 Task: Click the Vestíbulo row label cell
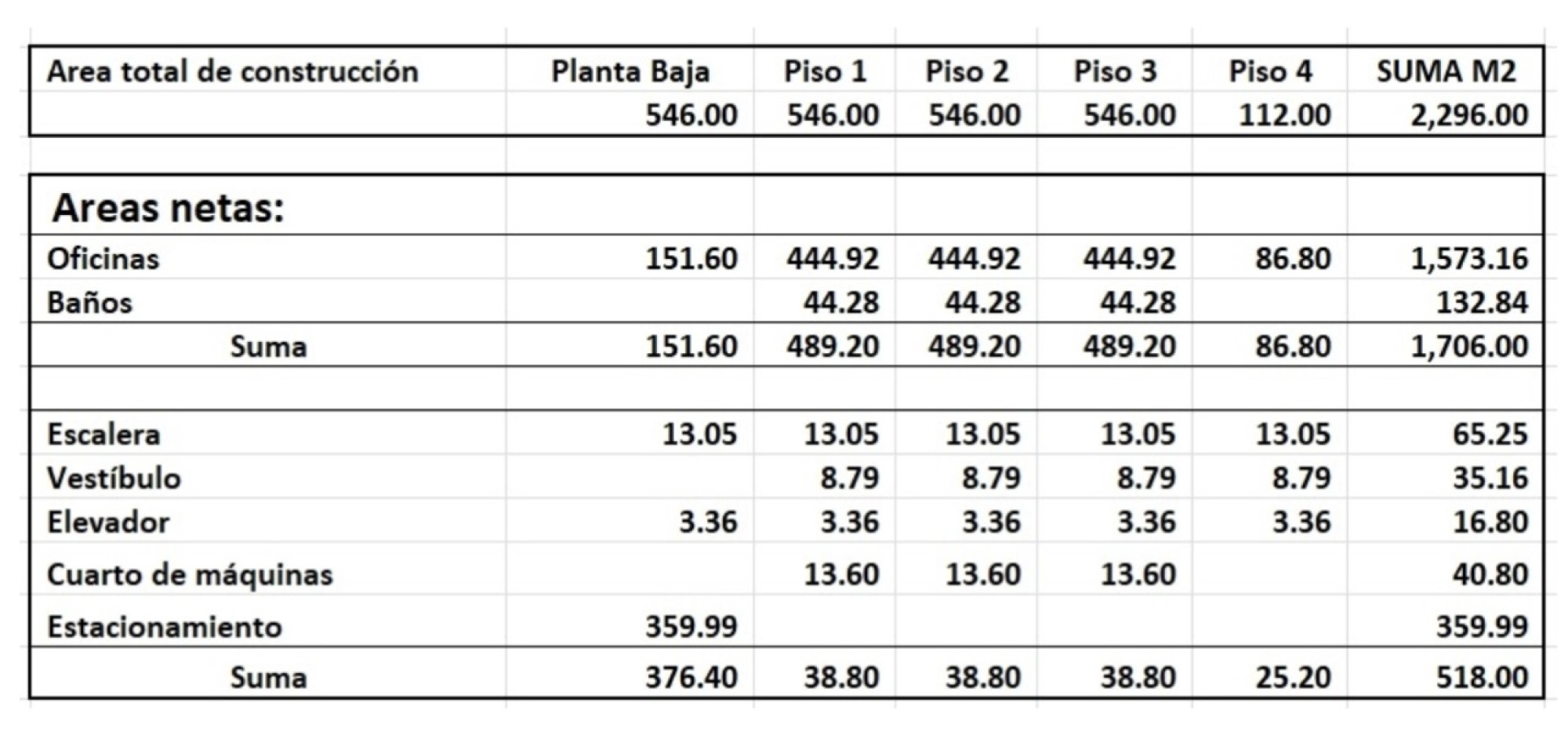click(267, 477)
